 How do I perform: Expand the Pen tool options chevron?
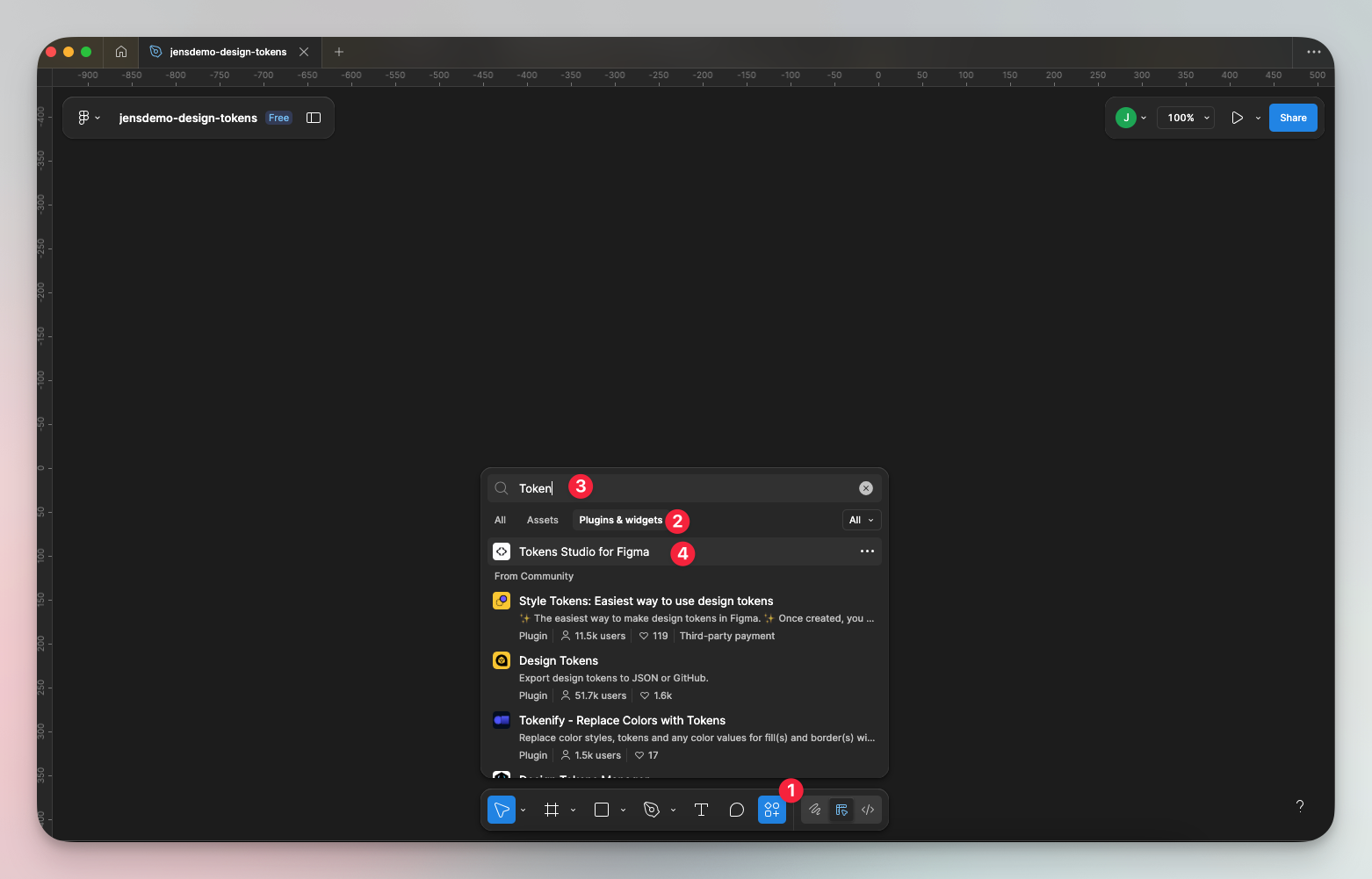673,810
